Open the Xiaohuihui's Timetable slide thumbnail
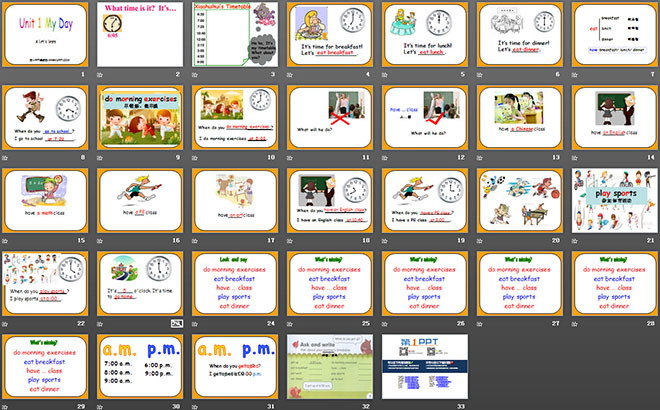660x410 pixels. click(235, 35)
